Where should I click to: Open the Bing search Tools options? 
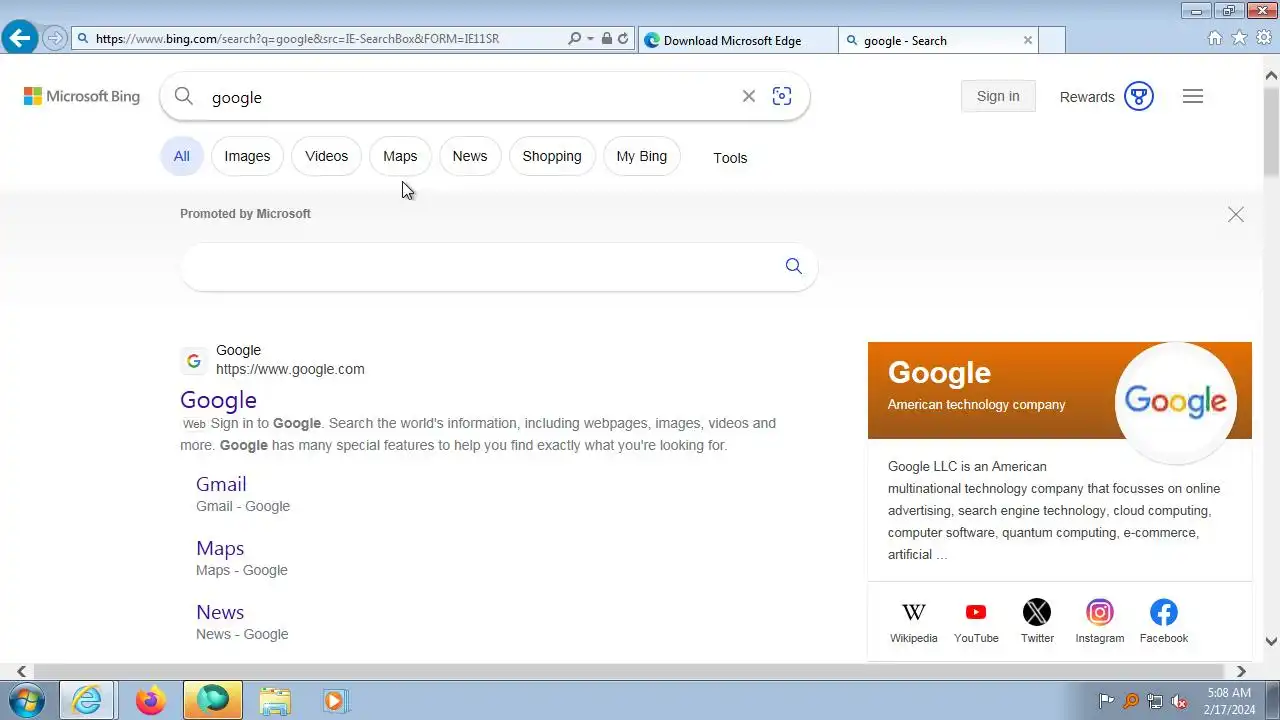coord(730,158)
